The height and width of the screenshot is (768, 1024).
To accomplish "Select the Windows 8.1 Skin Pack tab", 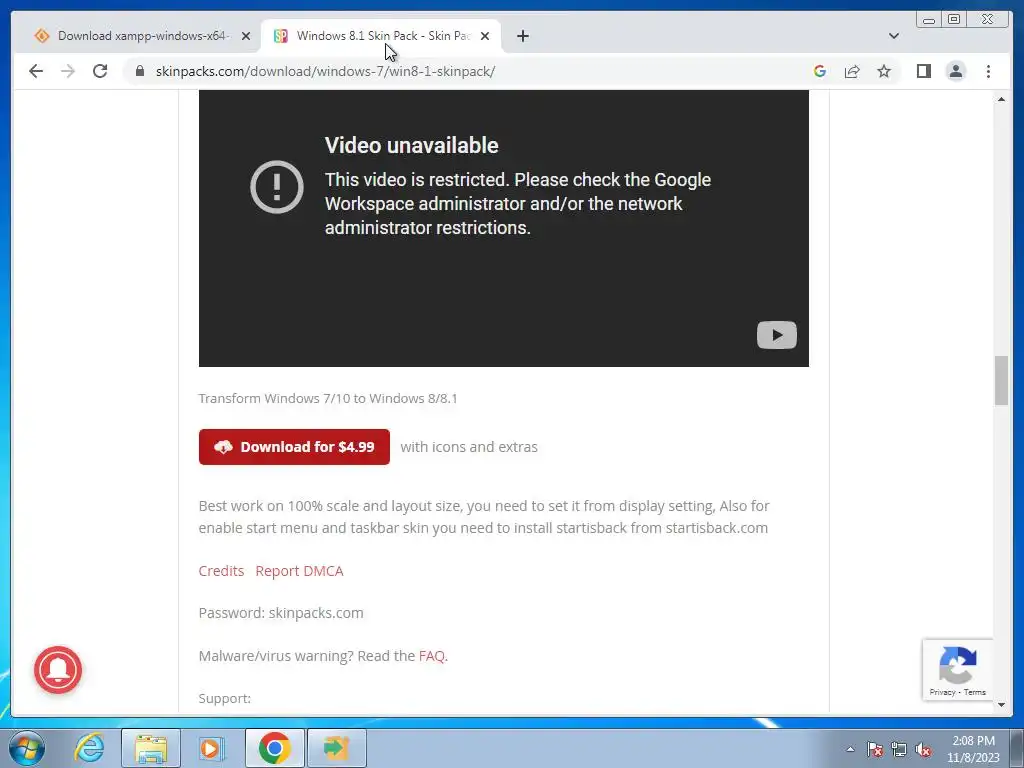I will pyautogui.click(x=381, y=36).
